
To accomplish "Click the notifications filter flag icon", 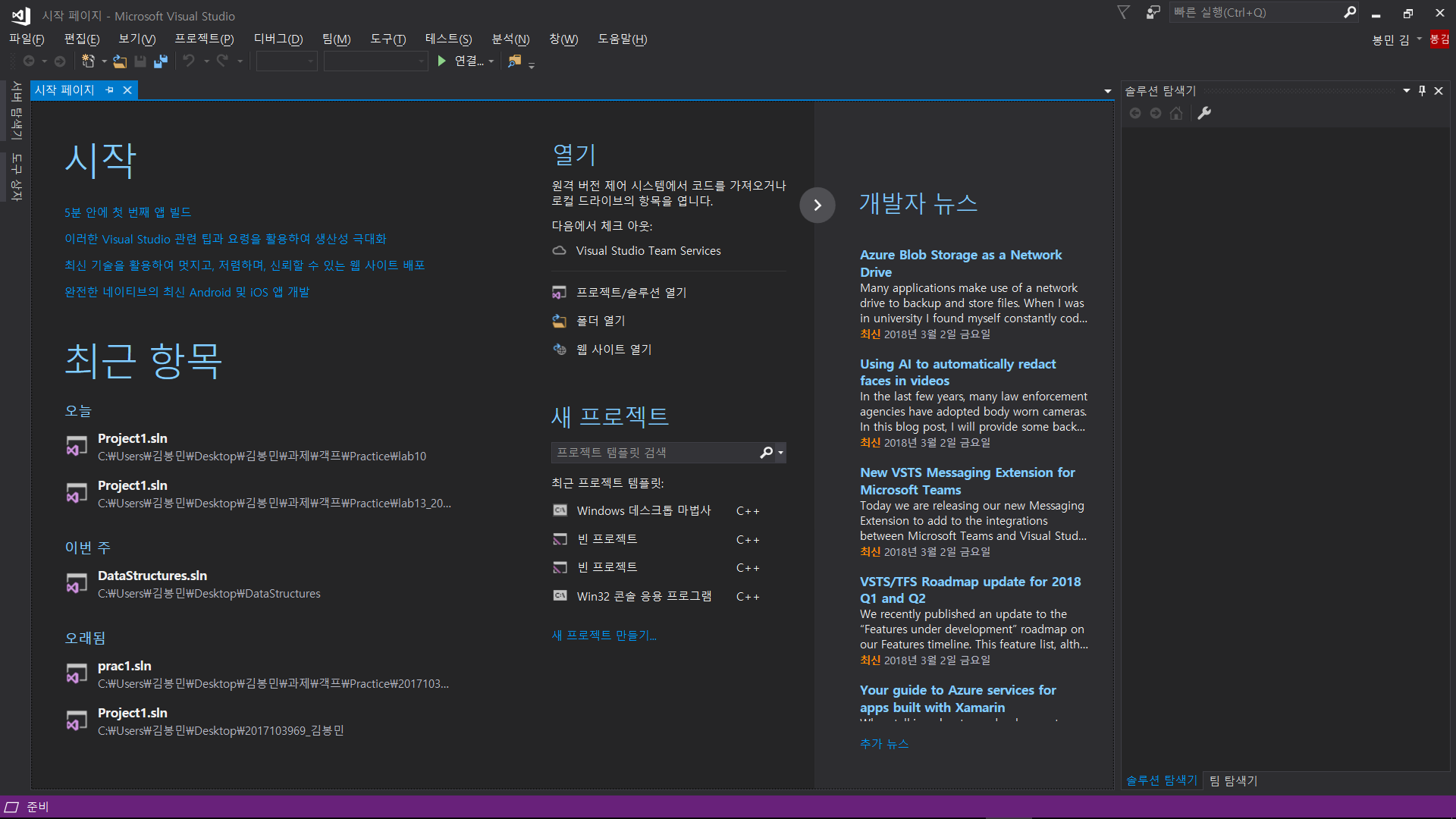I will pos(1124,12).
